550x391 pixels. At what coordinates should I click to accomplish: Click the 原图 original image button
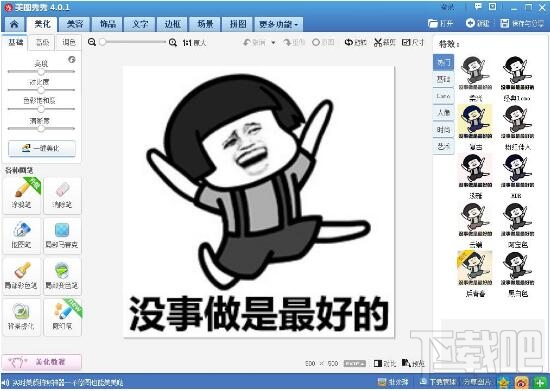323,42
